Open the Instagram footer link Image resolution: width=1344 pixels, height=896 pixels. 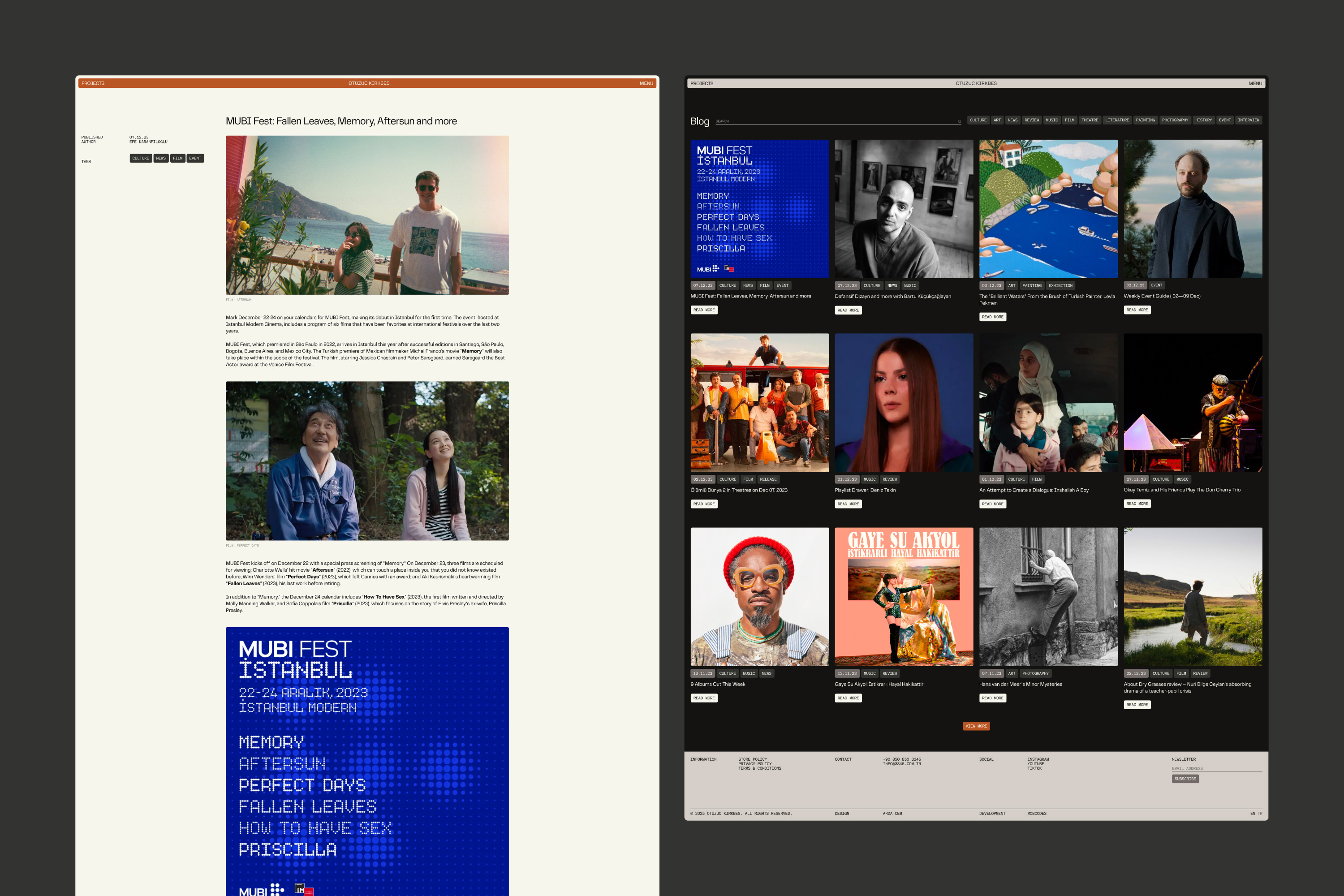[x=1038, y=759]
